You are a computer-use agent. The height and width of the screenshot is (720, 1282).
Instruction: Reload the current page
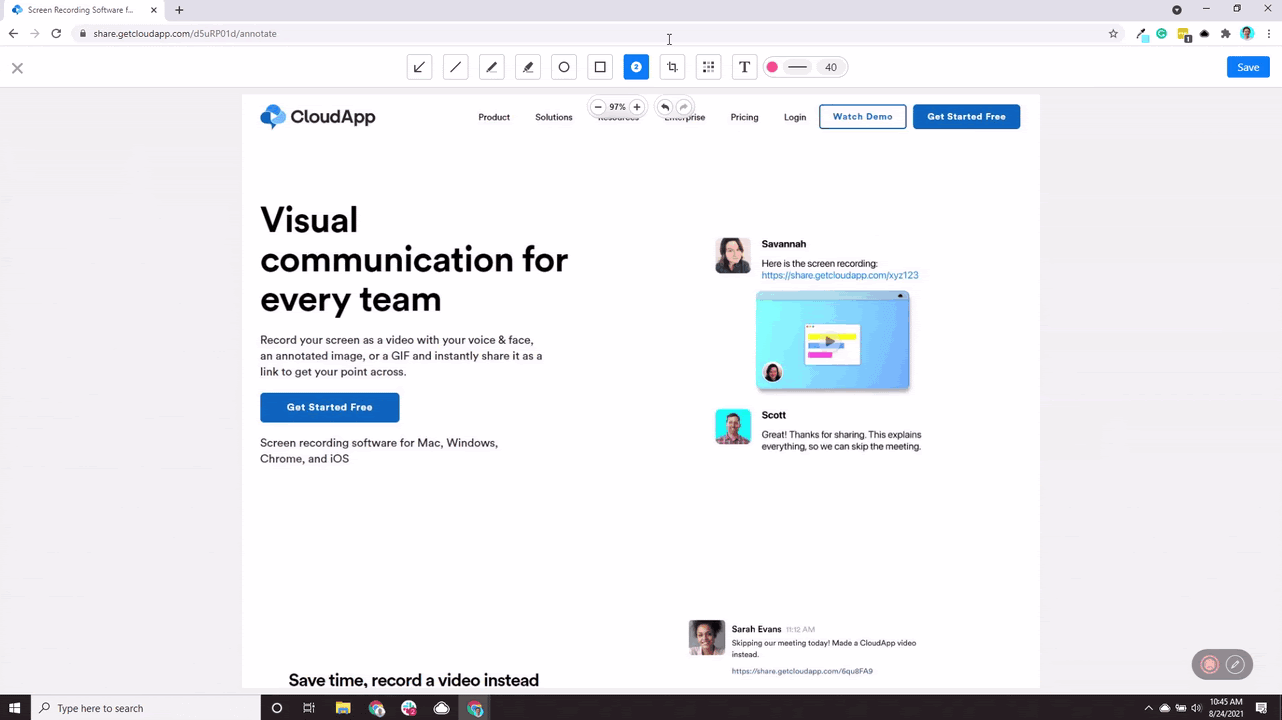(56, 33)
